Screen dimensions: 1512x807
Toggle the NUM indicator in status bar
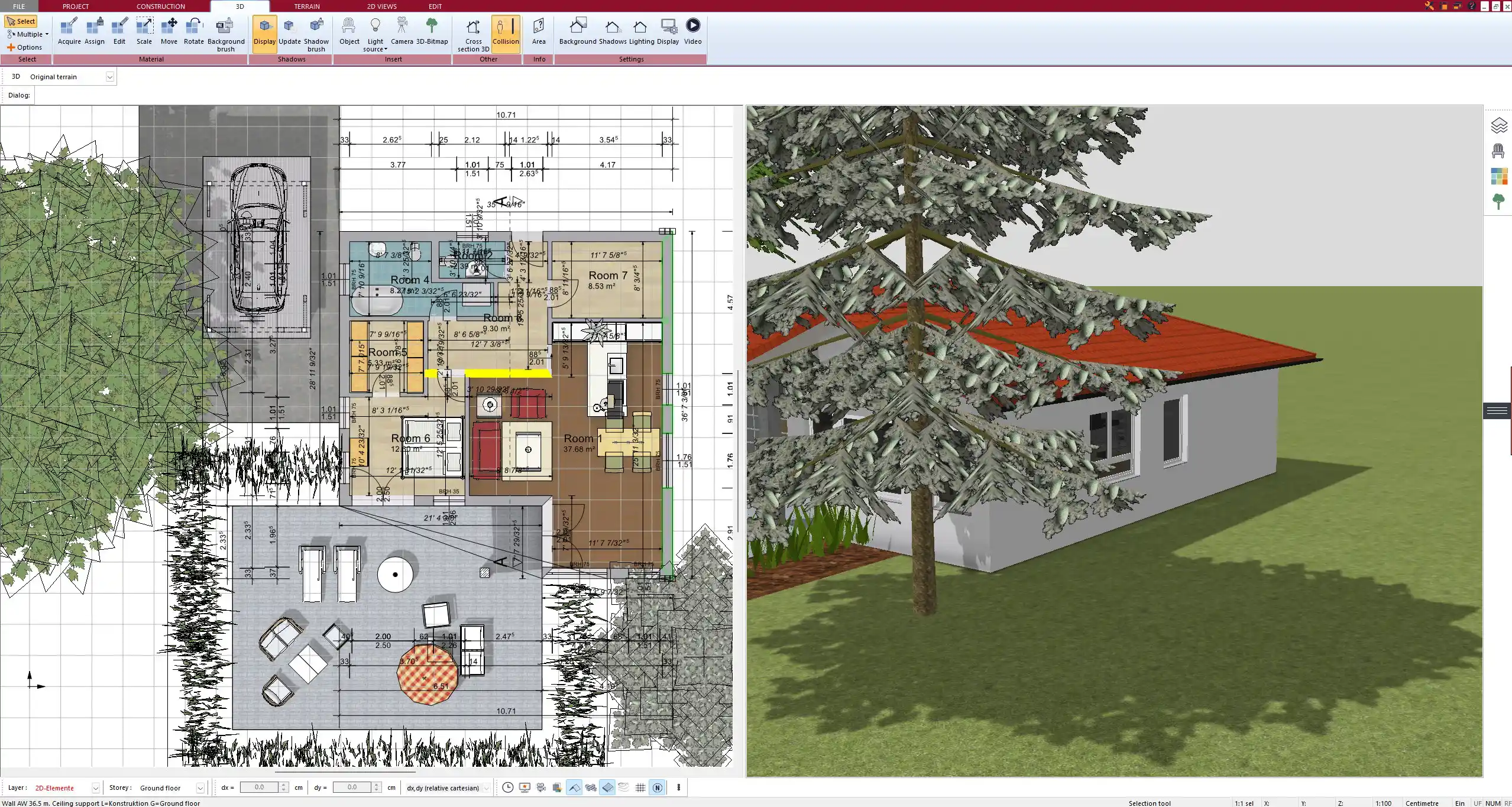tap(1492, 803)
